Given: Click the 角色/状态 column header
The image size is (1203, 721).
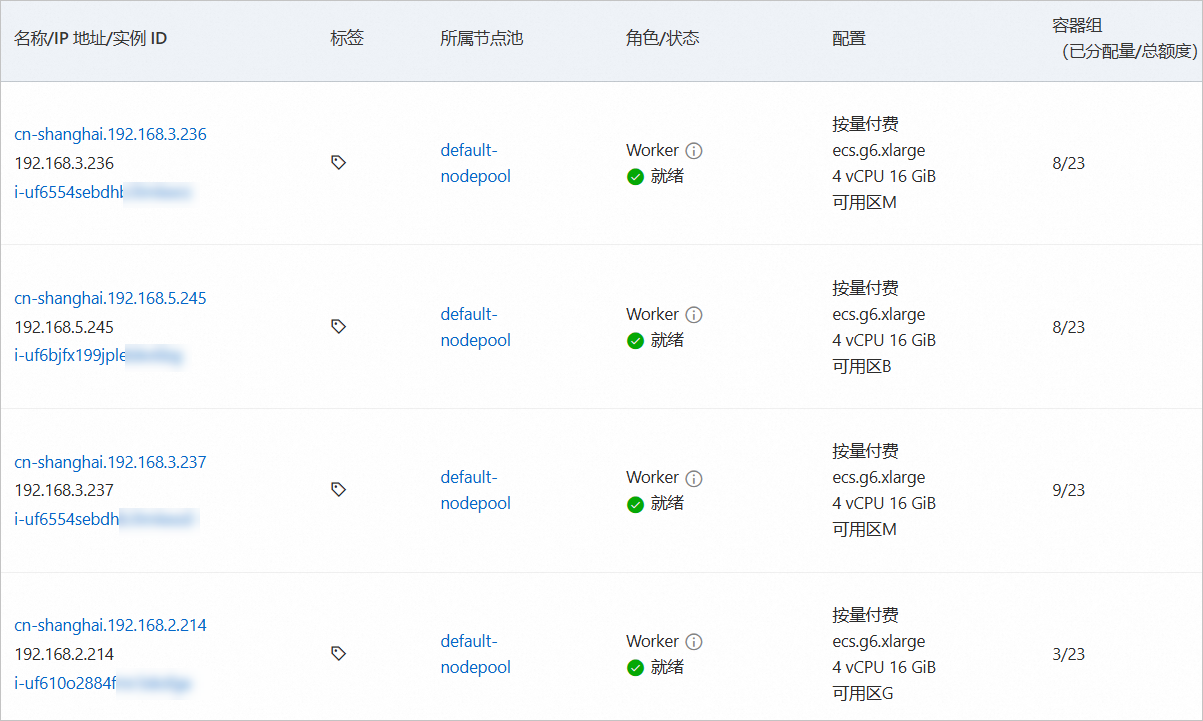Looking at the screenshot, I should (x=663, y=39).
